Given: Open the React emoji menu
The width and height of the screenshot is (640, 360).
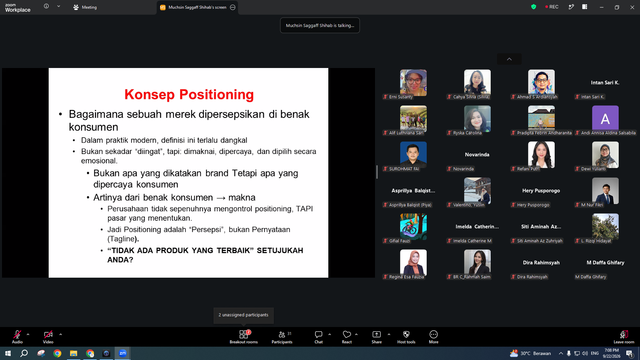Looking at the screenshot, I should pyautogui.click(x=347, y=337).
